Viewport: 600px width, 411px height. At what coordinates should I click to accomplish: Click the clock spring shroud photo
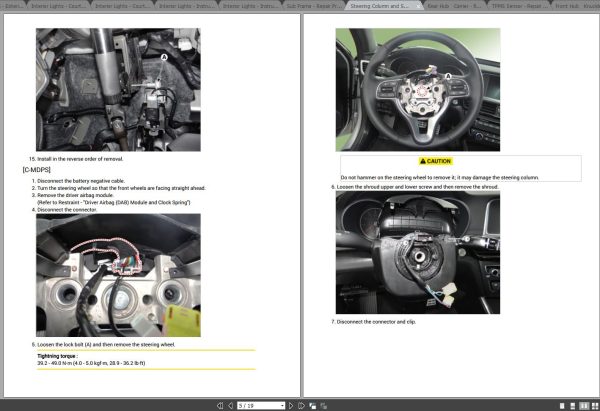pos(418,252)
